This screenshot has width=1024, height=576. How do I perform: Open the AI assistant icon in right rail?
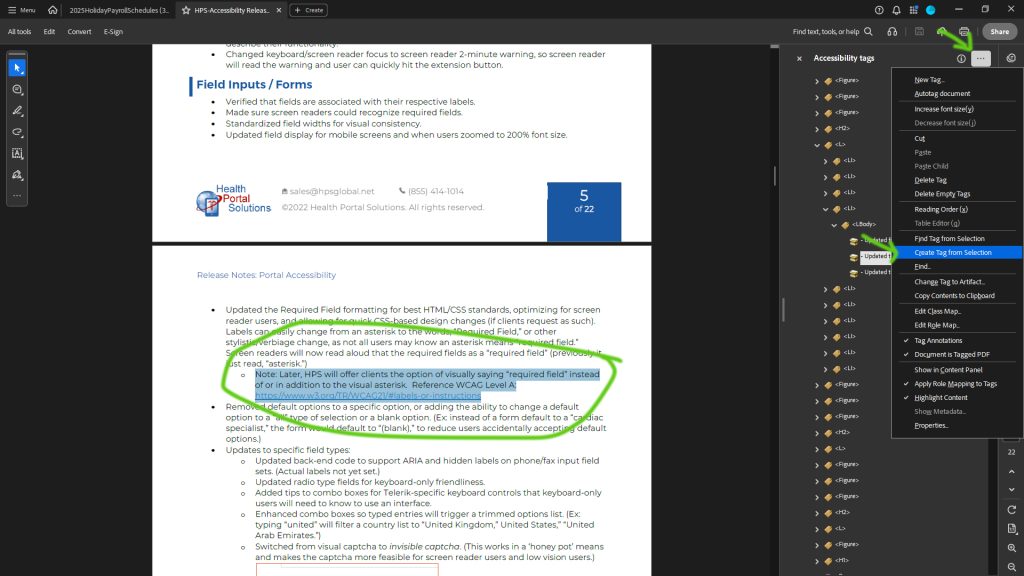click(1011, 58)
